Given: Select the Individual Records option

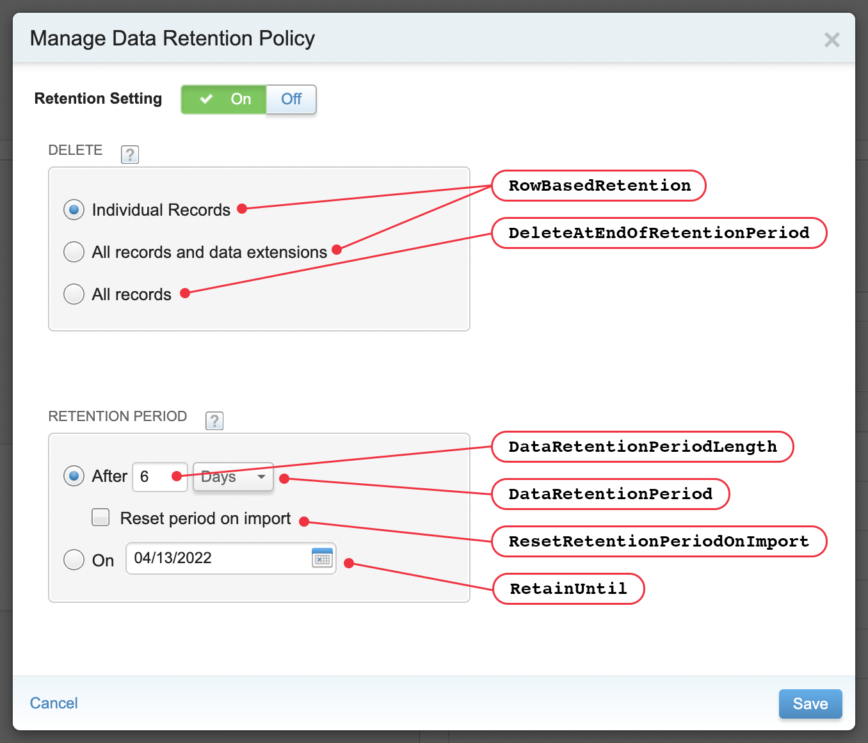Looking at the screenshot, I should [x=74, y=210].
